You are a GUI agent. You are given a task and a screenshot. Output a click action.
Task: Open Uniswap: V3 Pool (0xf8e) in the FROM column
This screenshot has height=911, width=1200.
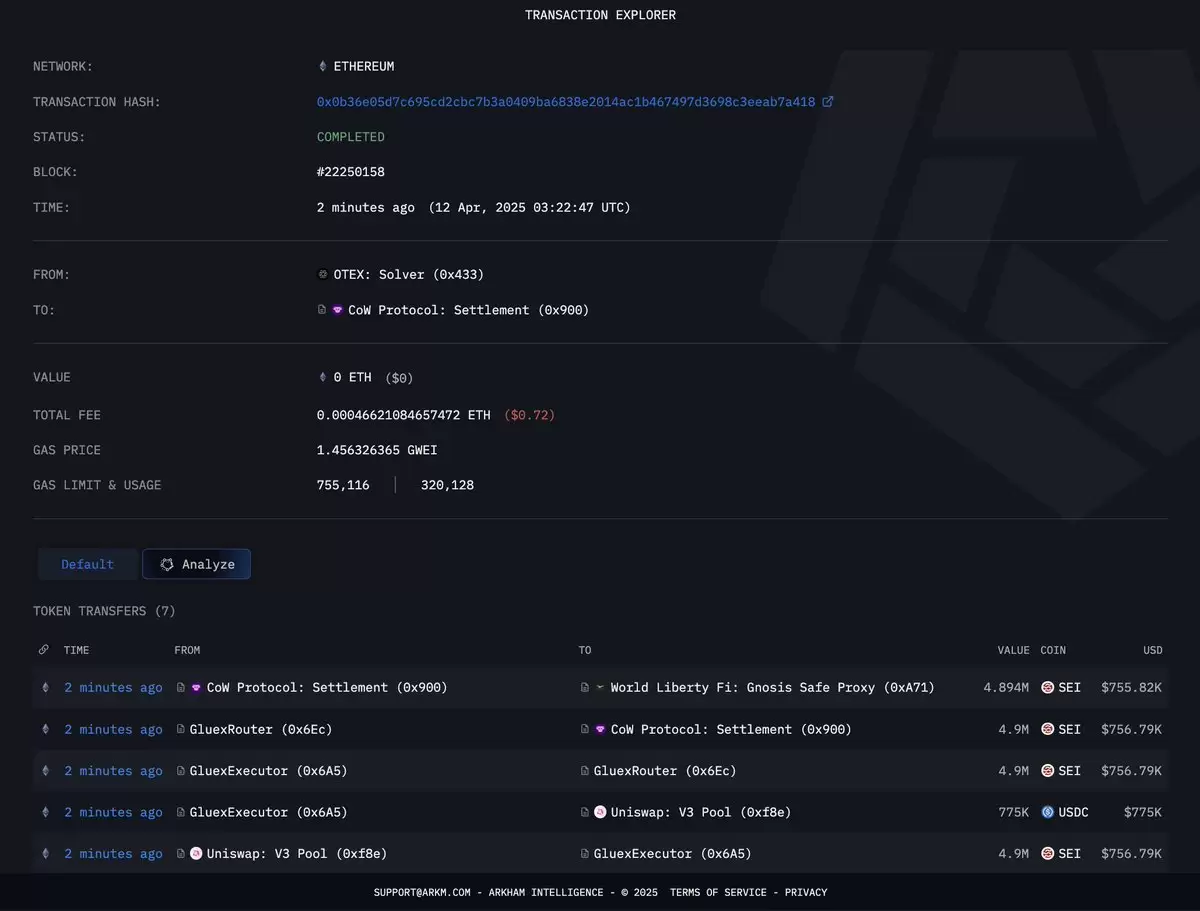[x=297, y=854]
